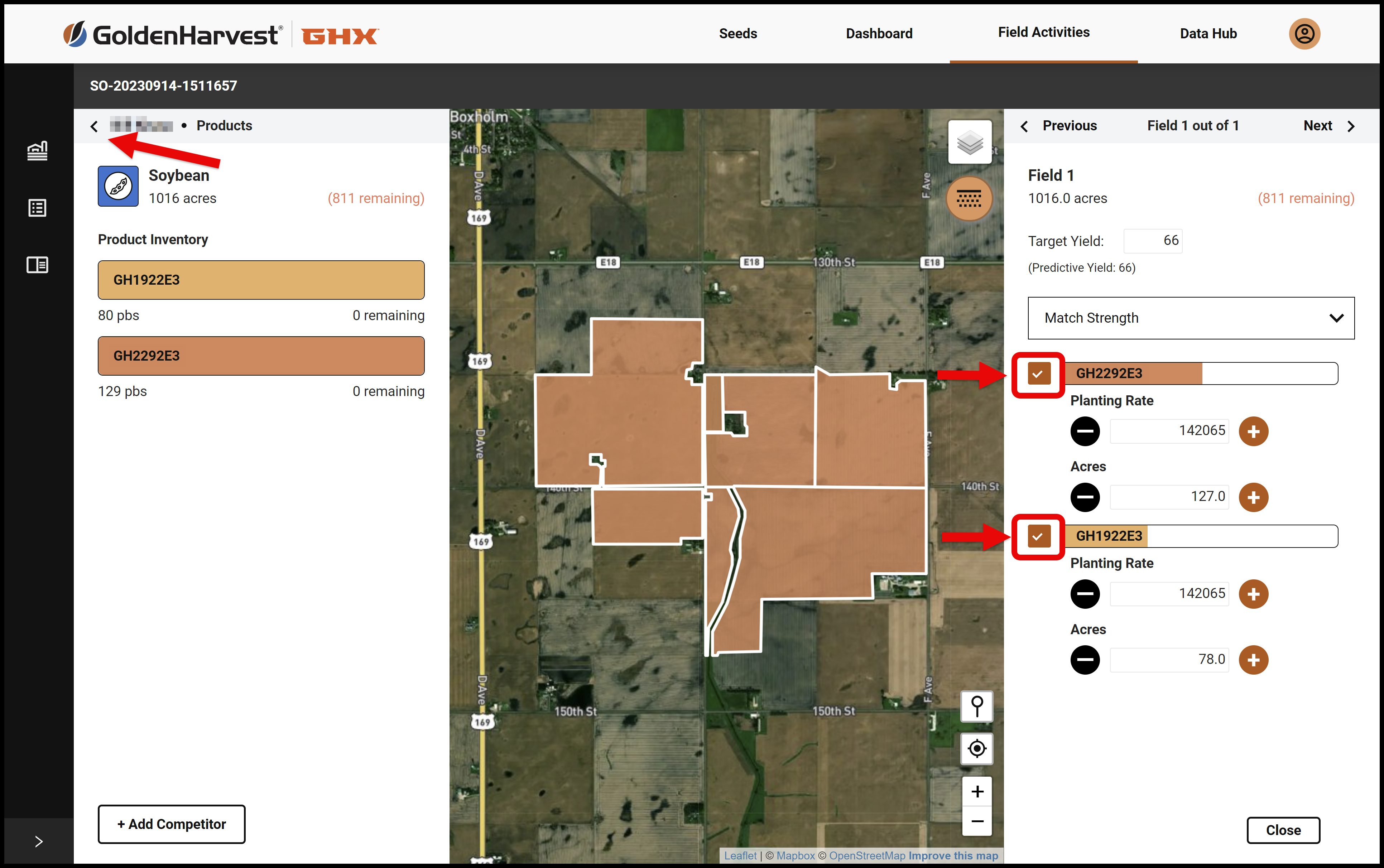
Task: Click the farm buildings sidebar icon
Action: pos(37,151)
